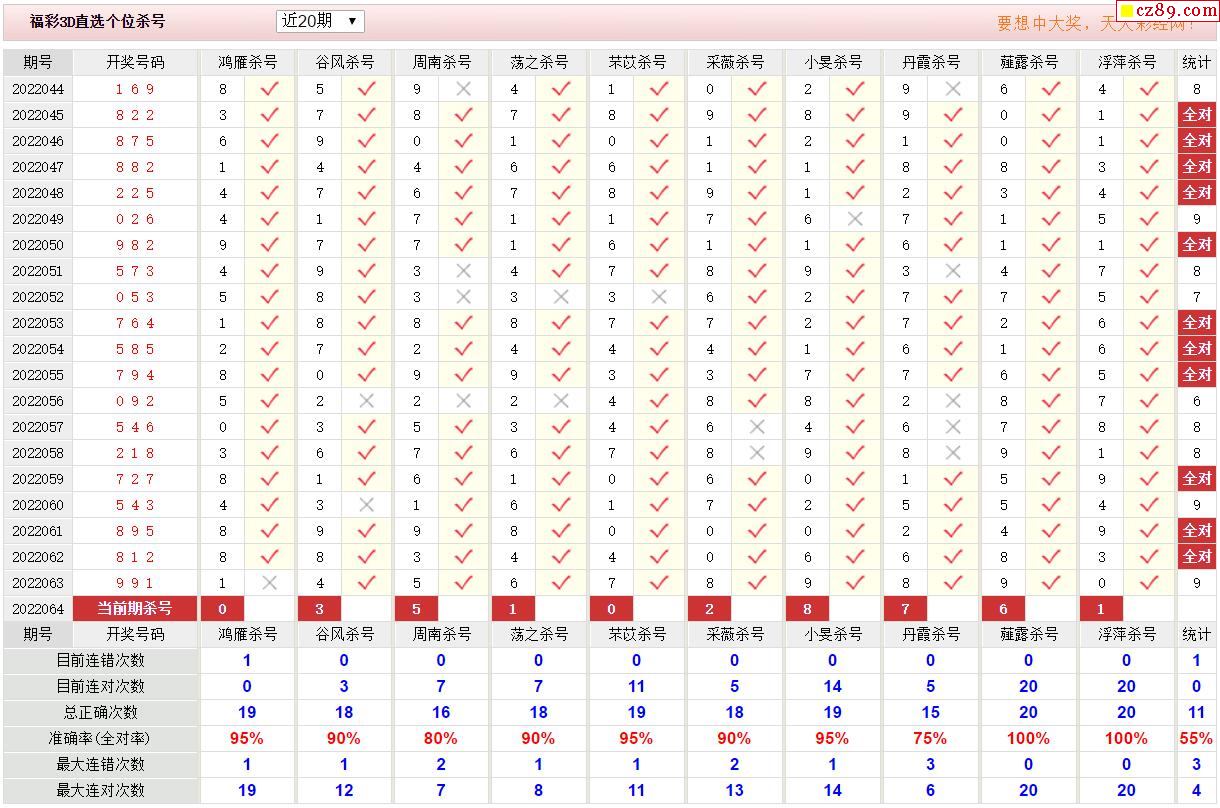Click the 最大连对次数 row label
This screenshot has width=1220, height=808.
100,790
